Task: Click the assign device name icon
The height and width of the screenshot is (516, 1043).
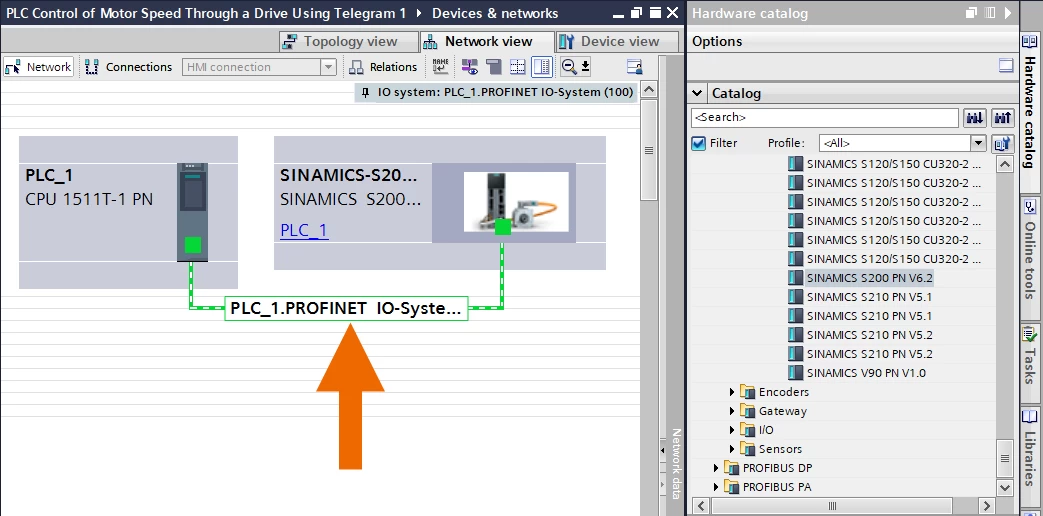Action: pos(440,66)
